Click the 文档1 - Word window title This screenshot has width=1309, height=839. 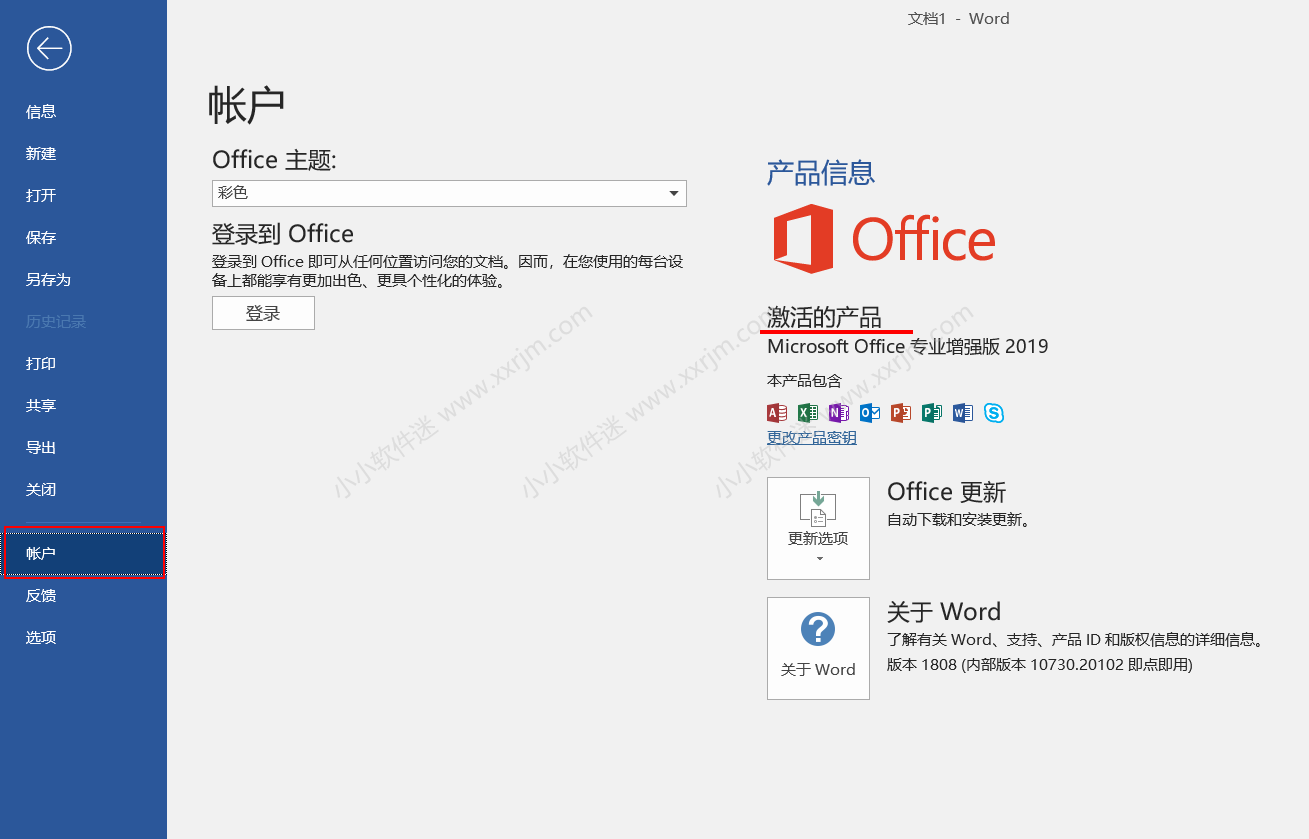[958, 19]
